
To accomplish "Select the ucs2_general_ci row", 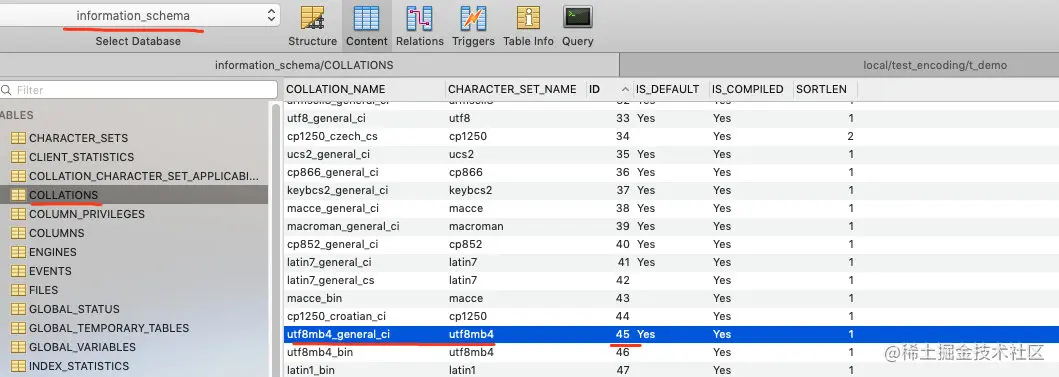I will [671, 154].
